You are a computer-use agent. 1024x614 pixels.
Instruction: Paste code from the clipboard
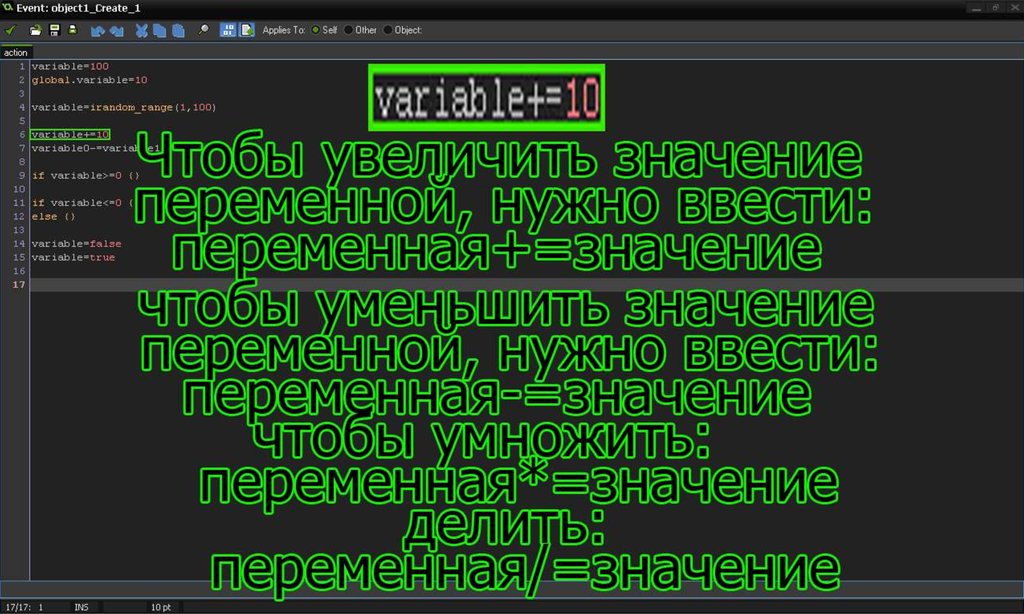[x=178, y=31]
